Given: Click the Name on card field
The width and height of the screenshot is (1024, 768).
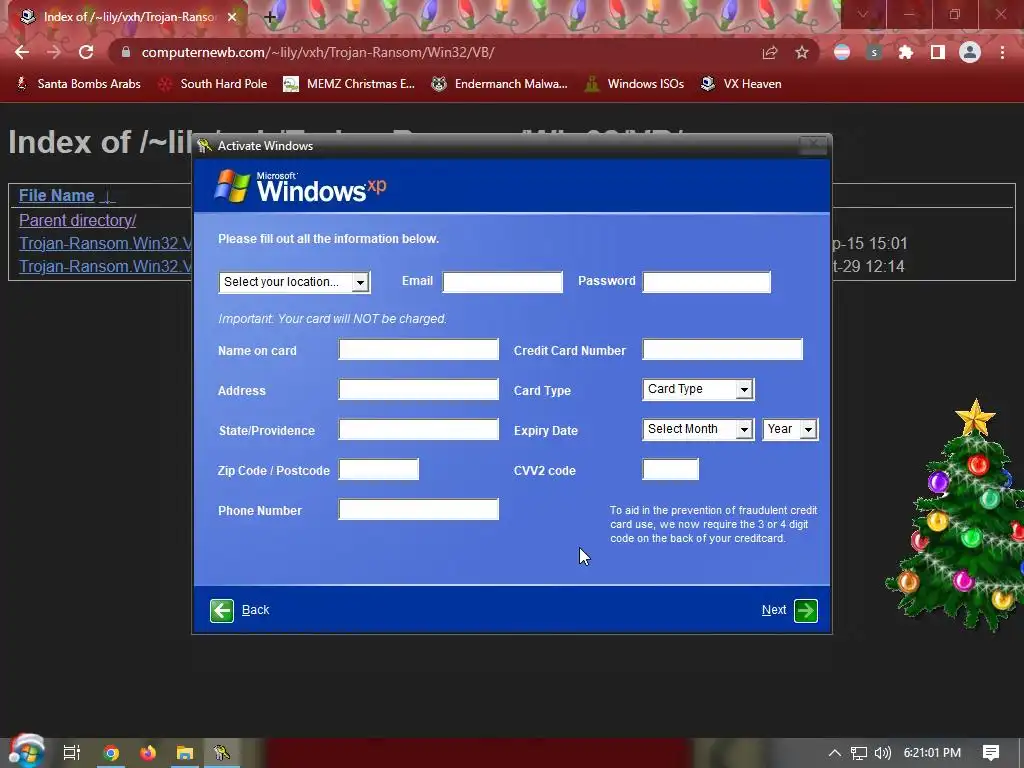Looking at the screenshot, I should (x=419, y=349).
